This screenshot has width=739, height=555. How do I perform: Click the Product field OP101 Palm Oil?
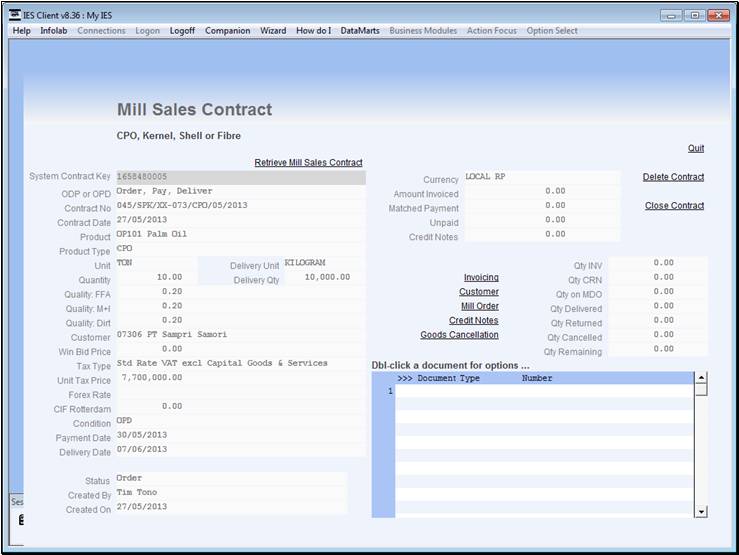[240, 234]
